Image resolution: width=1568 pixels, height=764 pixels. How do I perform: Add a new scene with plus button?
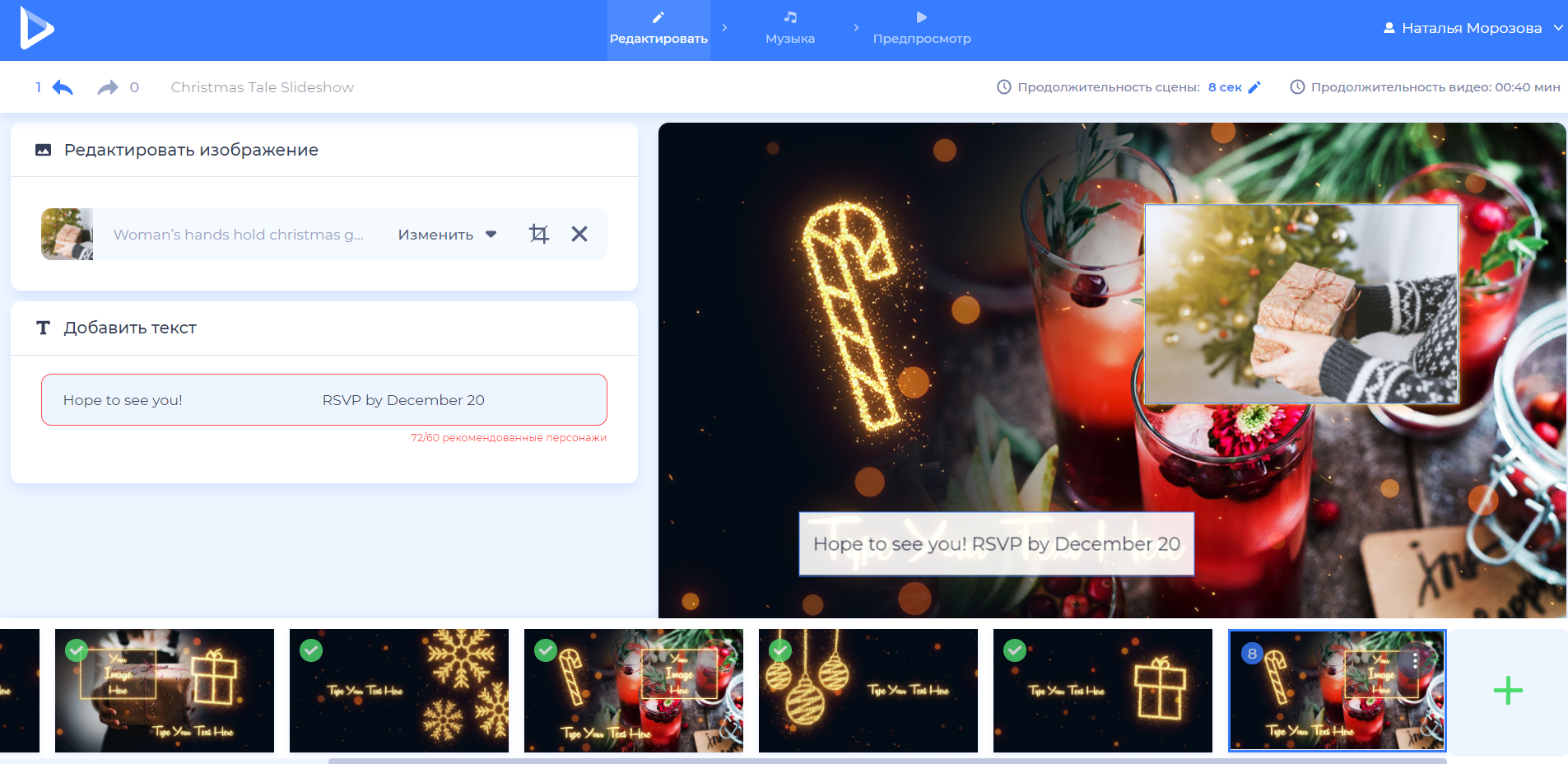point(1508,691)
